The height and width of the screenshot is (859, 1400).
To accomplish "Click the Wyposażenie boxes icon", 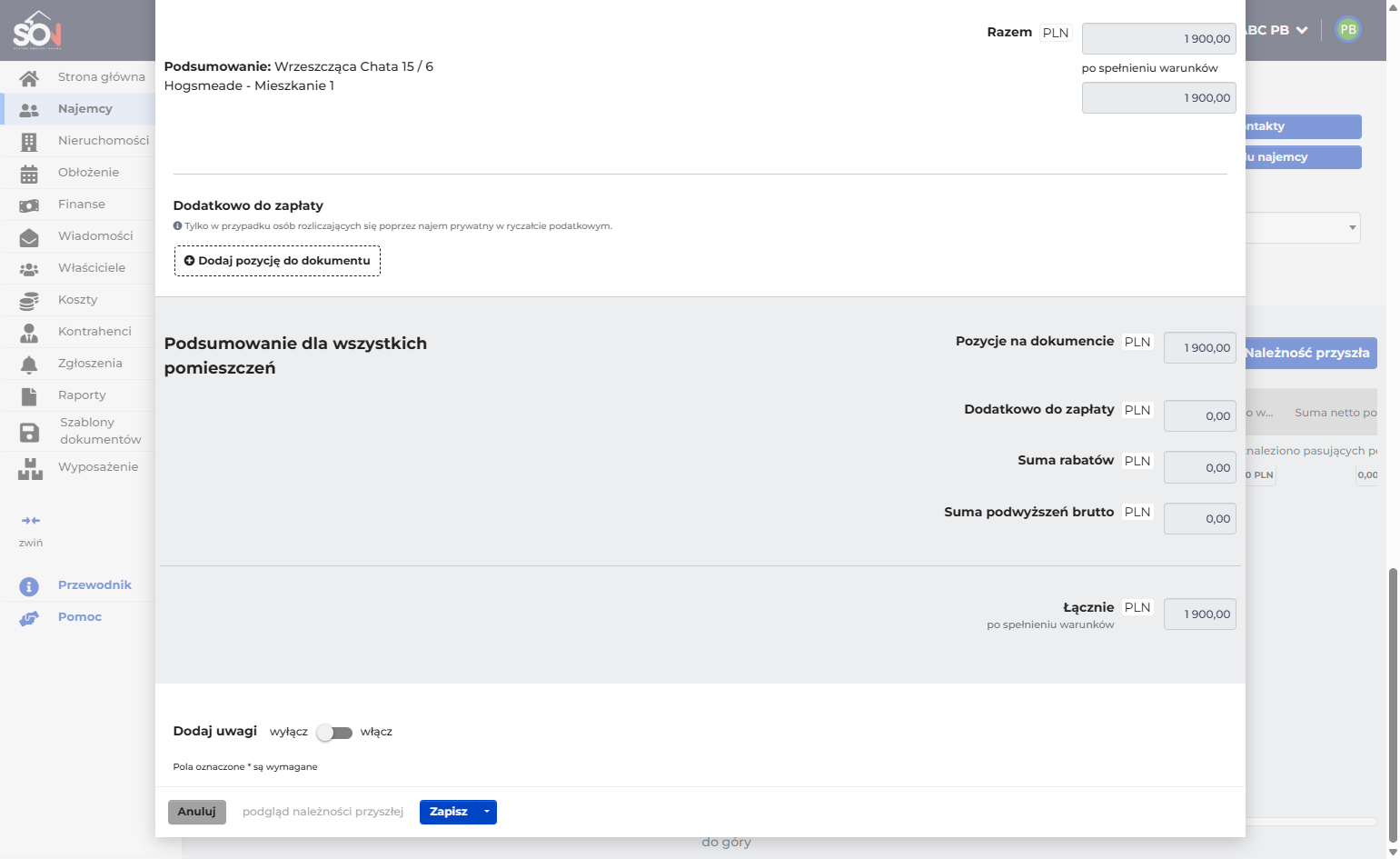I will [x=30, y=469].
